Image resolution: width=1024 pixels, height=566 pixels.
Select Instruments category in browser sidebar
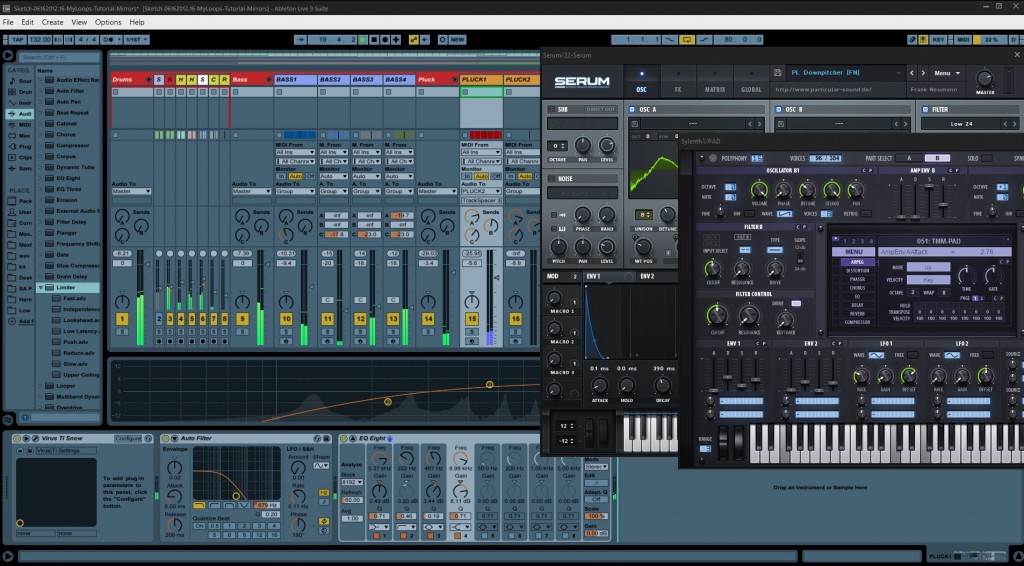[x=20, y=102]
